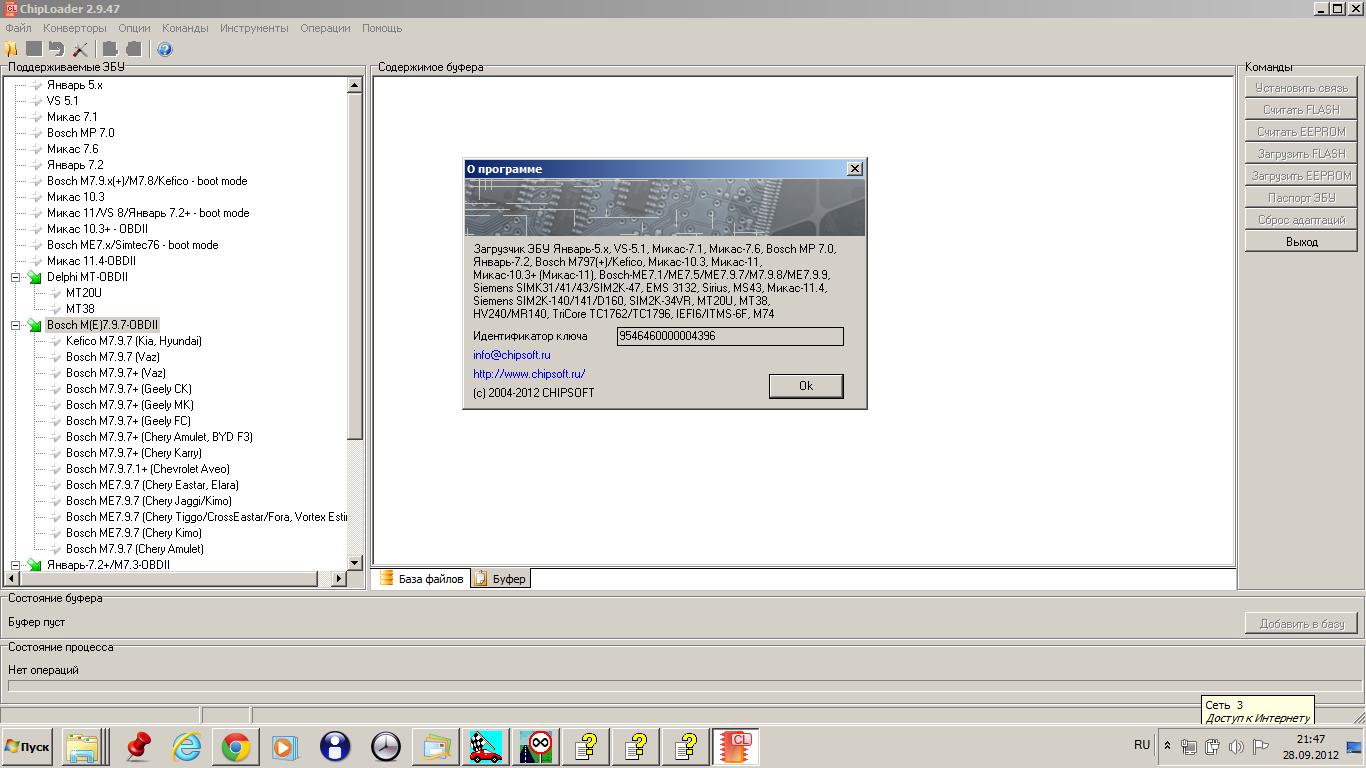Launch Google Chrome from the taskbar
The height and width of the screenshot is (768, 1366).
tap(236, 747)
